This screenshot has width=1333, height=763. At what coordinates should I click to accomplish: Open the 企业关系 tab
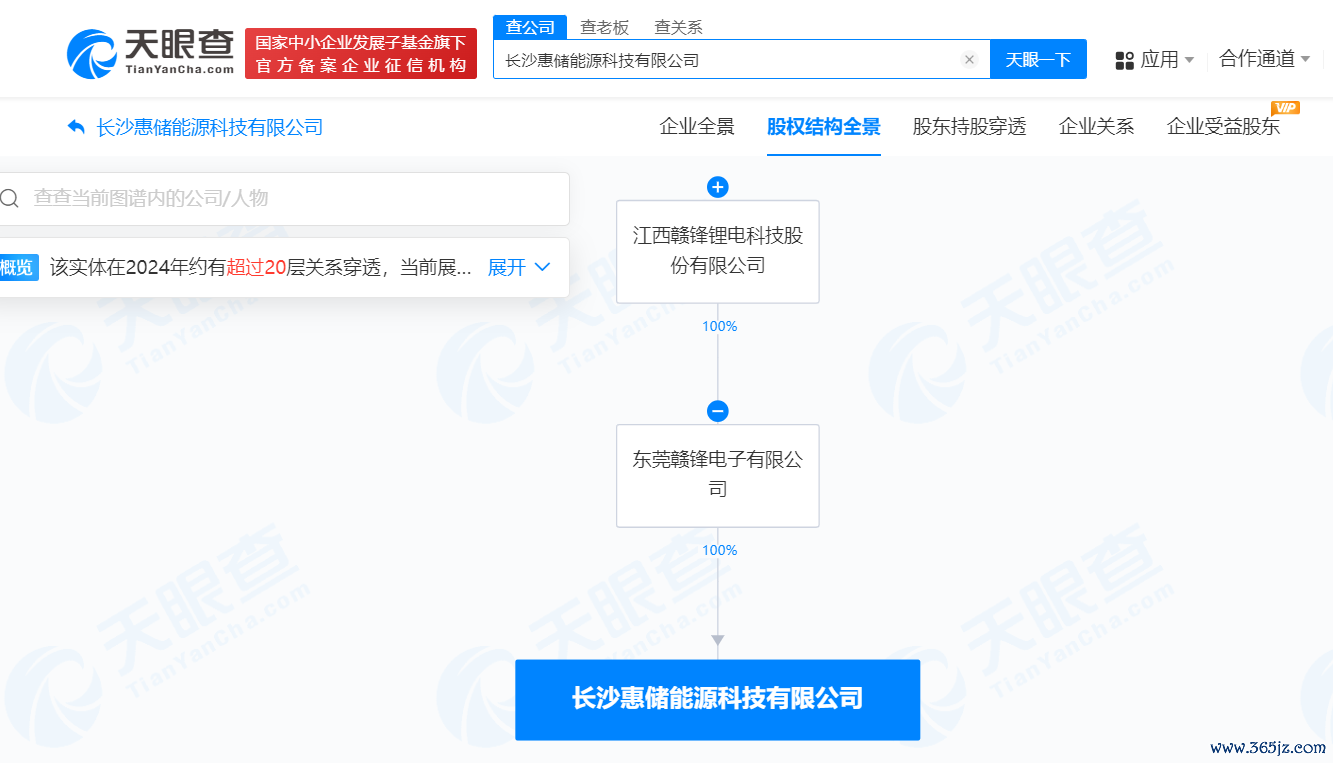[x=1097, y=127]
